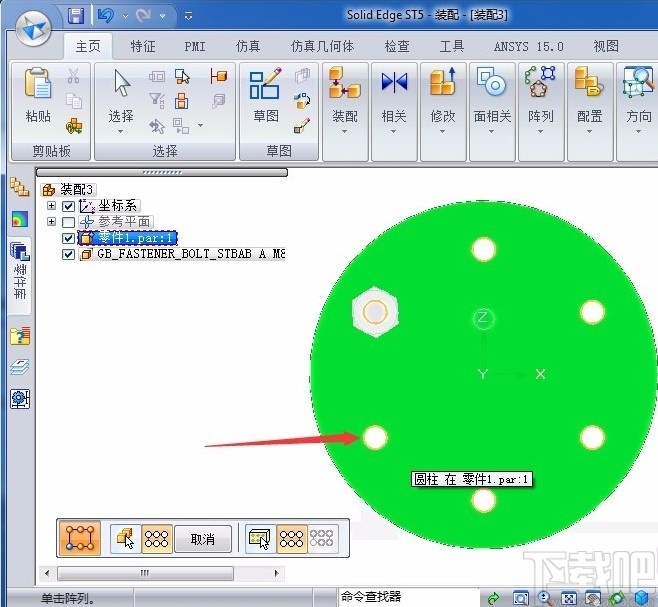Click the 面相关 face relate icon
The height and width of the screenshot is (607, 658).
[491, 82]
